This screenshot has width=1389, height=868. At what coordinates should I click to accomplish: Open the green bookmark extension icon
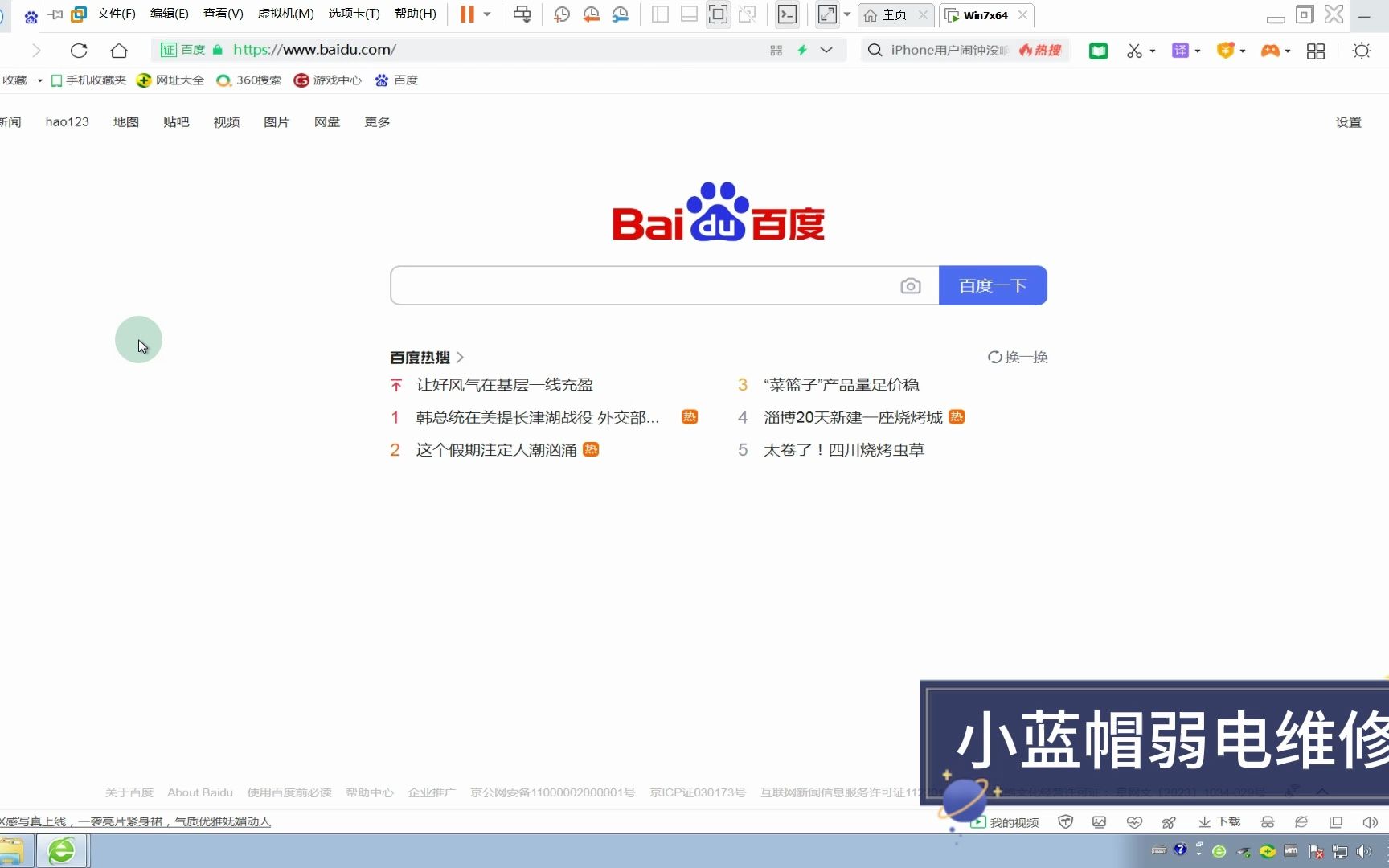[1098, 51]
